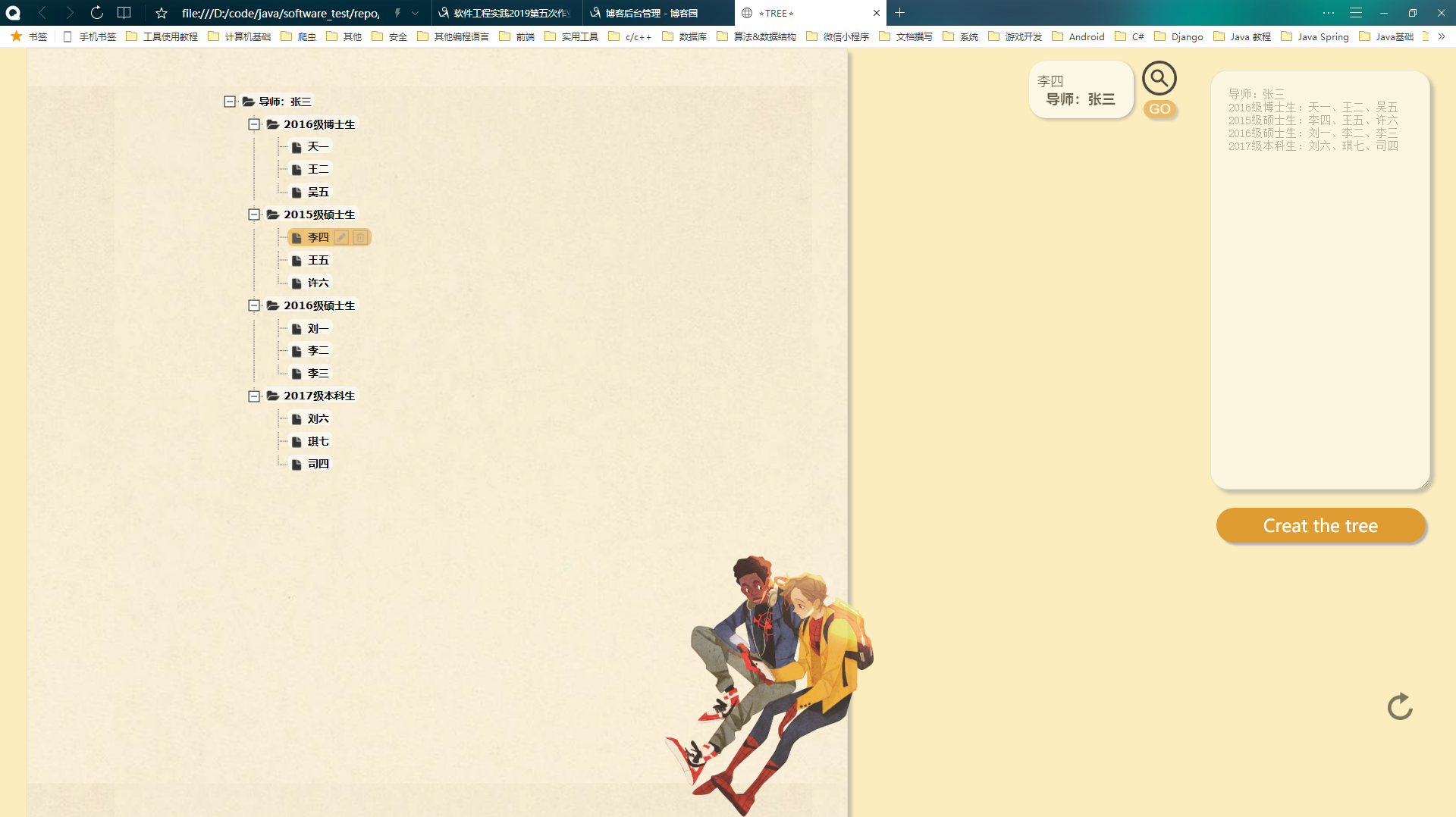The image size is (1456, 817).
Task: Click the 李四 search result box
Action: point(1081,89)
